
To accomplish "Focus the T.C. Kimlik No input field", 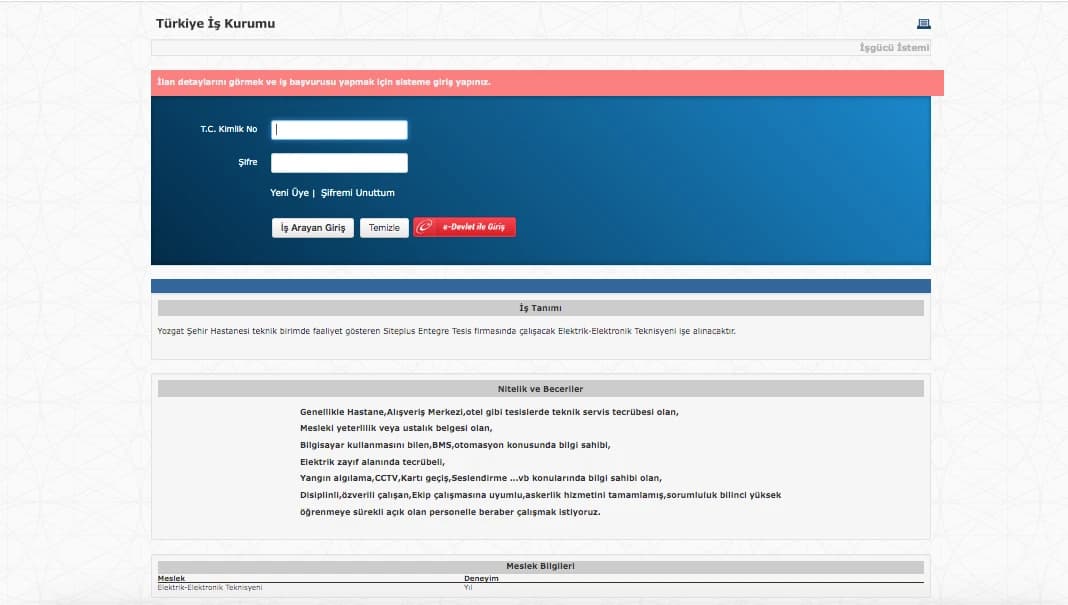I will tap(339, 129).
